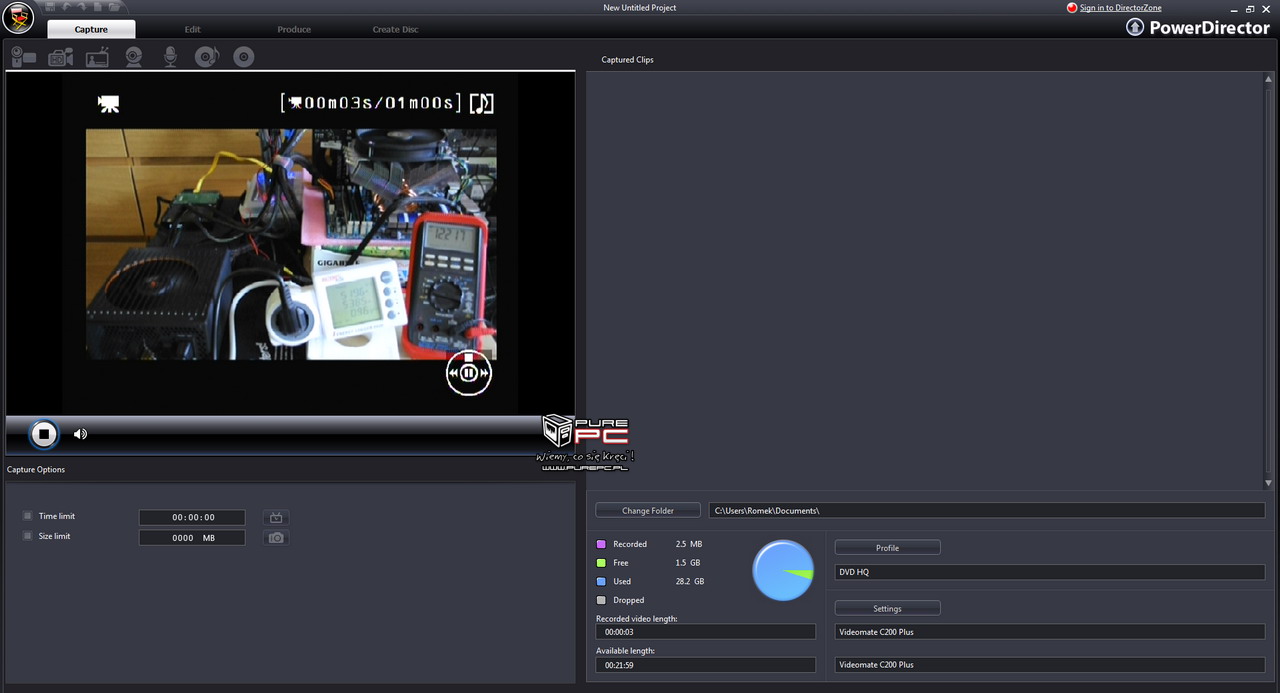Image resolution: width=1280 pixels, height=693 pixels.
Task: Mute the preview with the speaker icon
Action: [80, 434]
